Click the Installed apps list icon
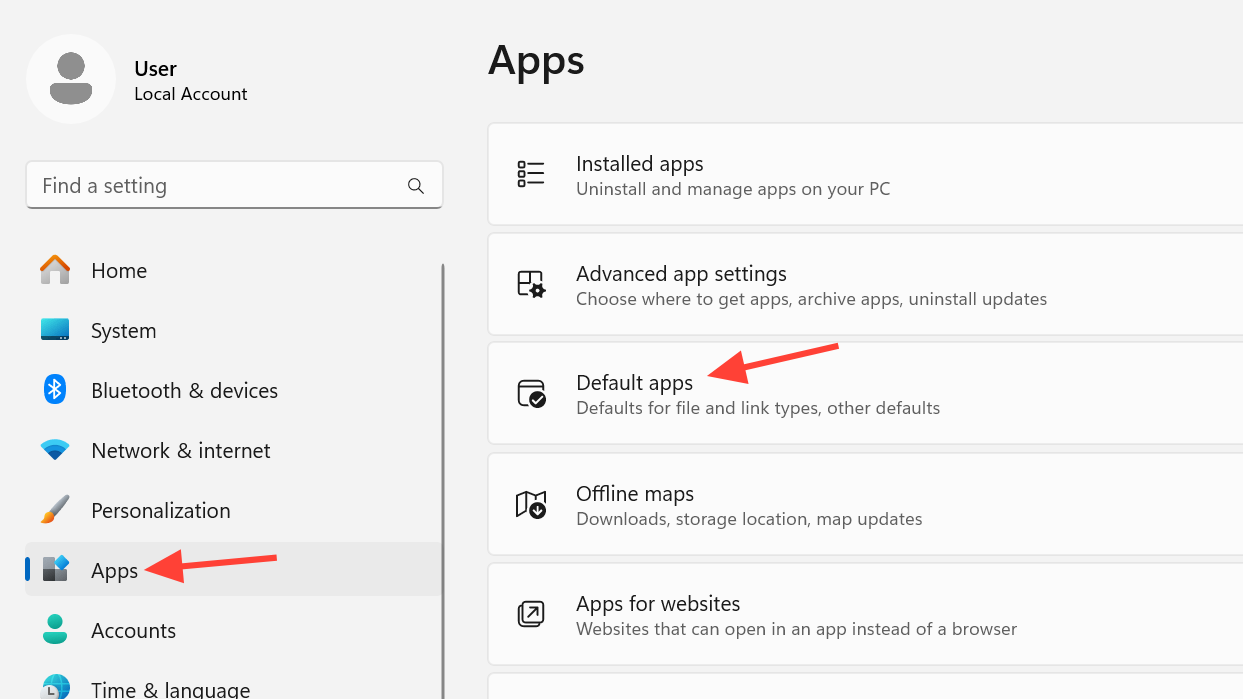This screenshot has width=1243, height=699. pos(531,174)
